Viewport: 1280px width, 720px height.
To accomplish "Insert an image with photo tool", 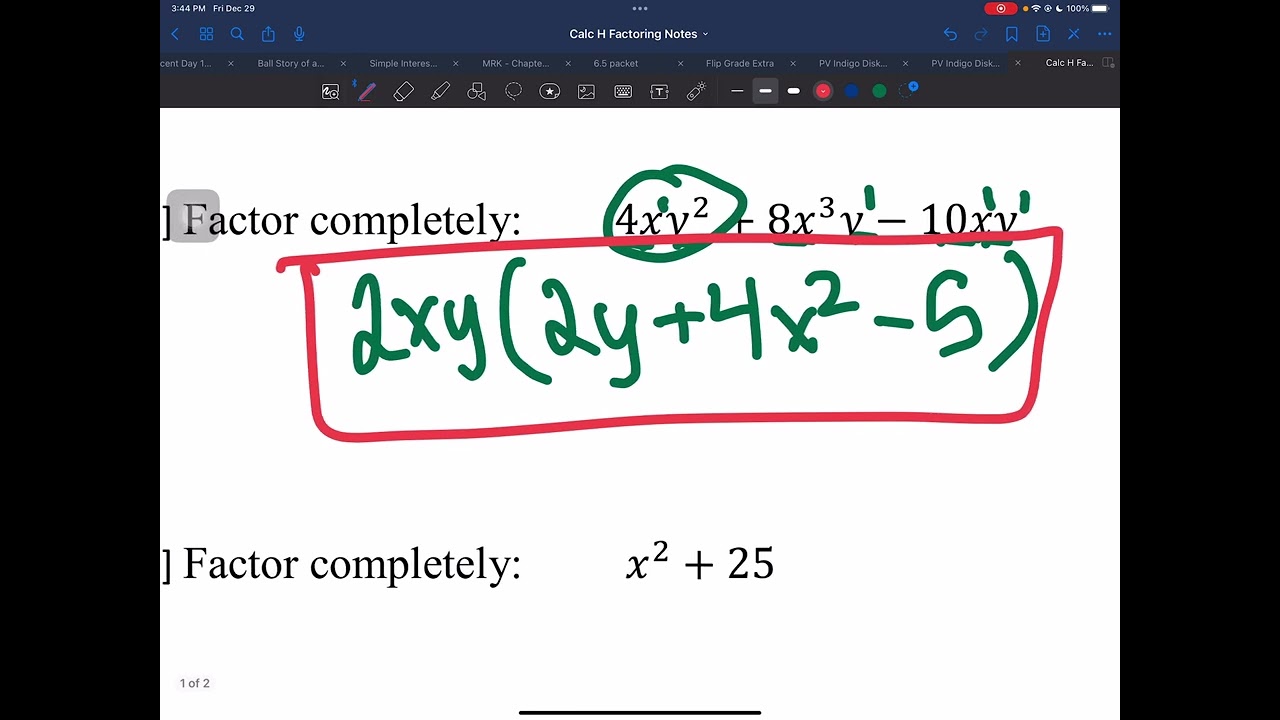I will (586, 92).
